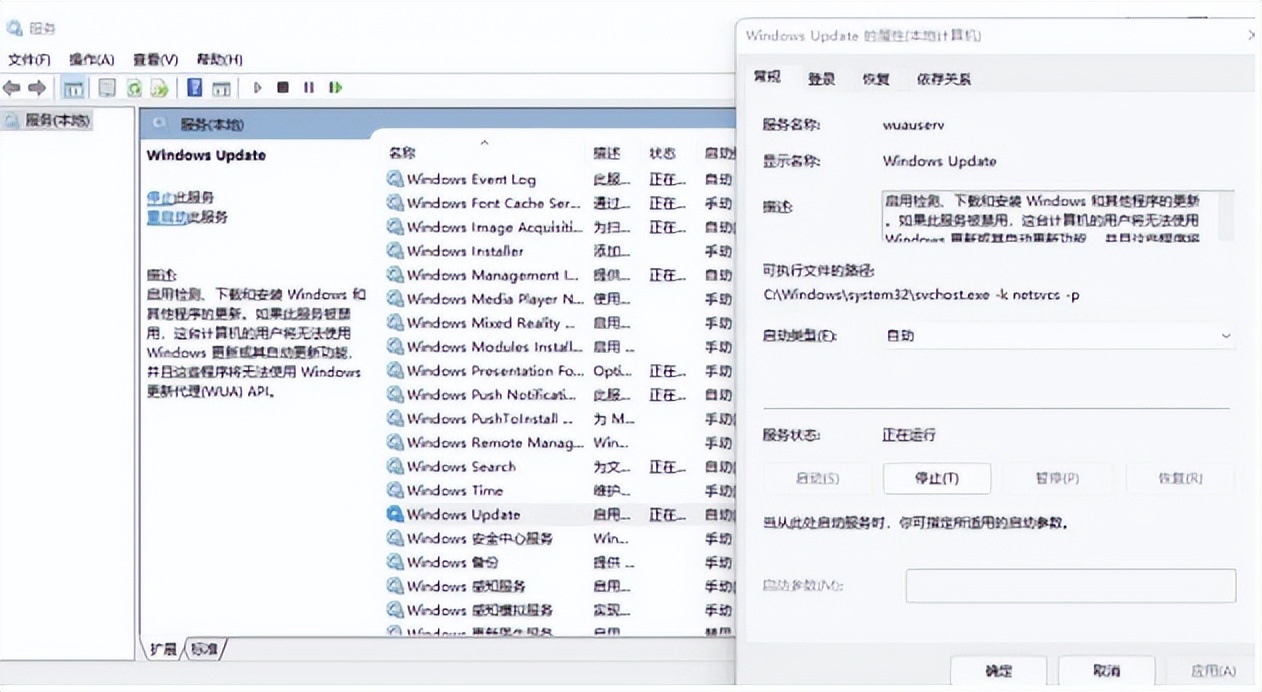Screen dimensions: 1262x692
Task: Click the gear icon beside Windows Event Log
Action: tap(395, 180)
